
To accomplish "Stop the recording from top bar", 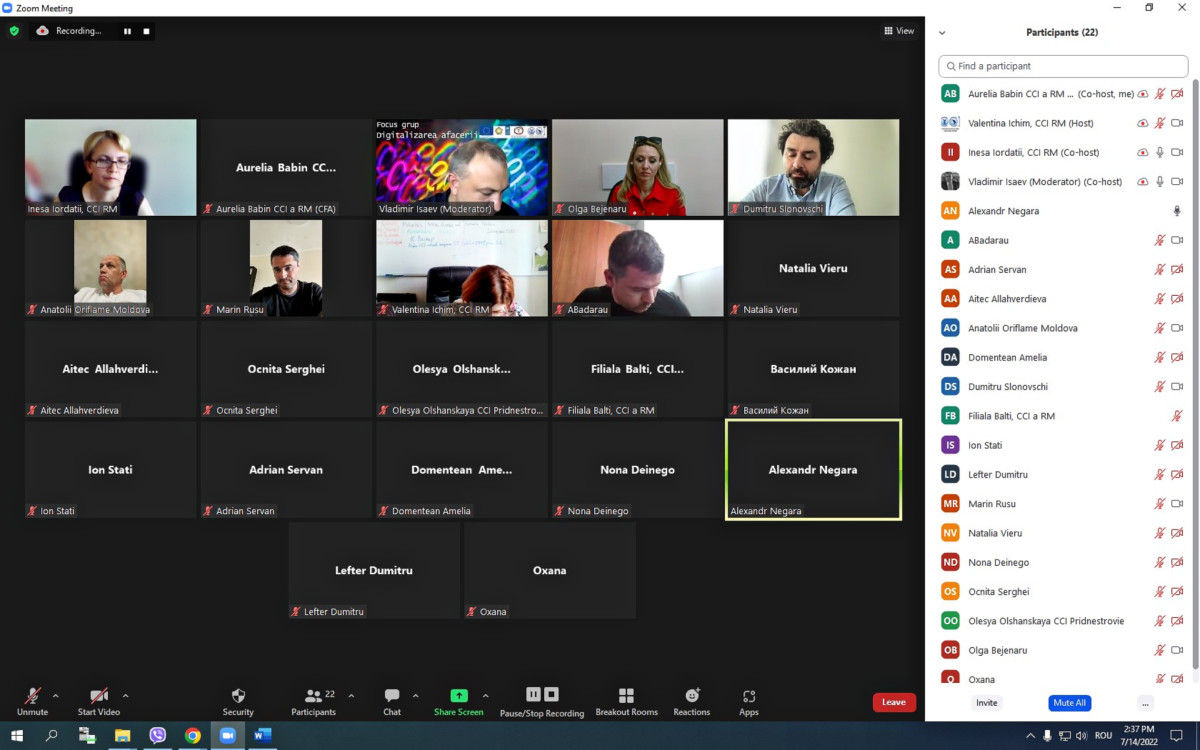I will coord(147,31).
